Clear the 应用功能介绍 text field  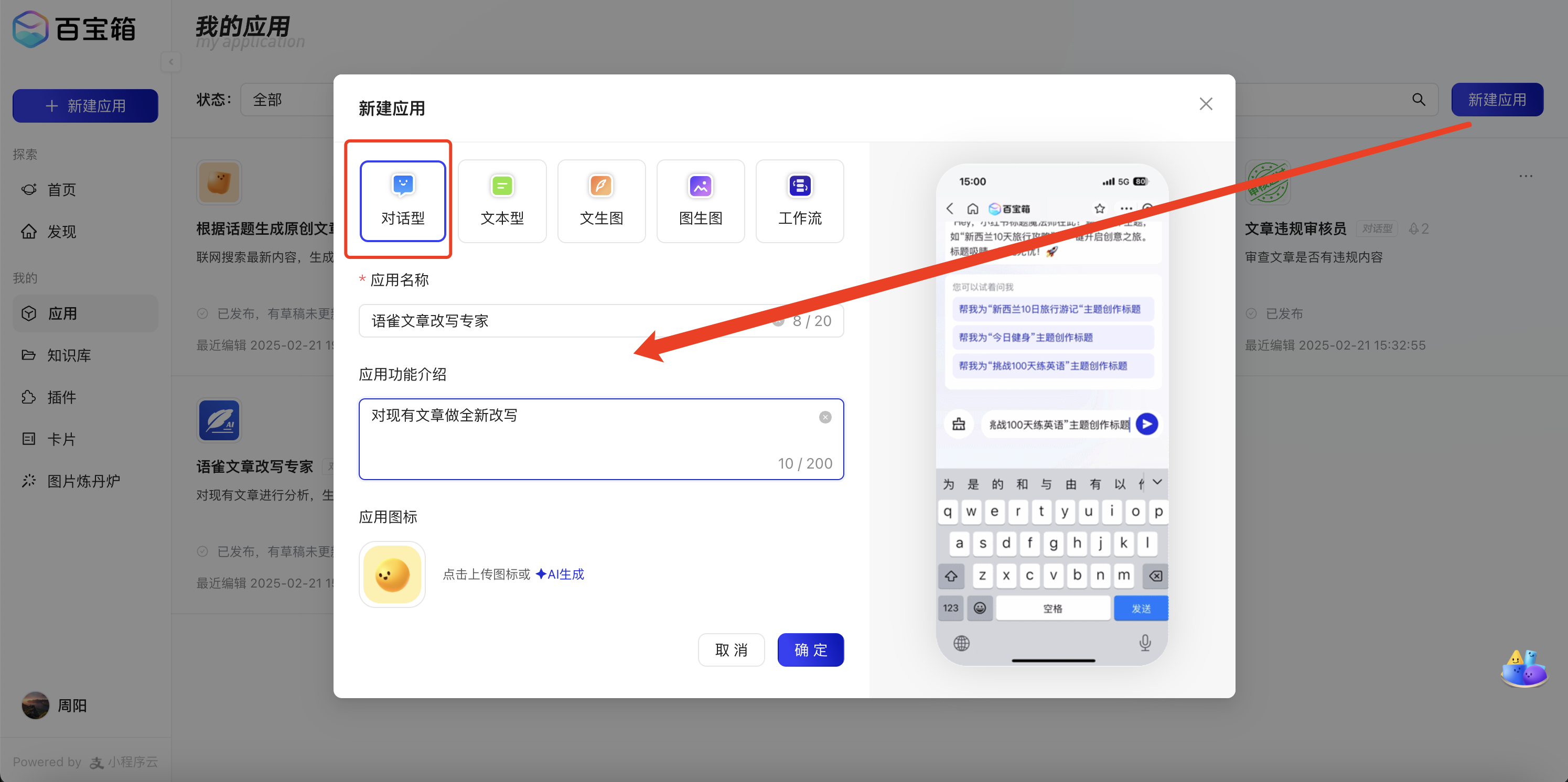pyautogui.click(x=825, y=417)
